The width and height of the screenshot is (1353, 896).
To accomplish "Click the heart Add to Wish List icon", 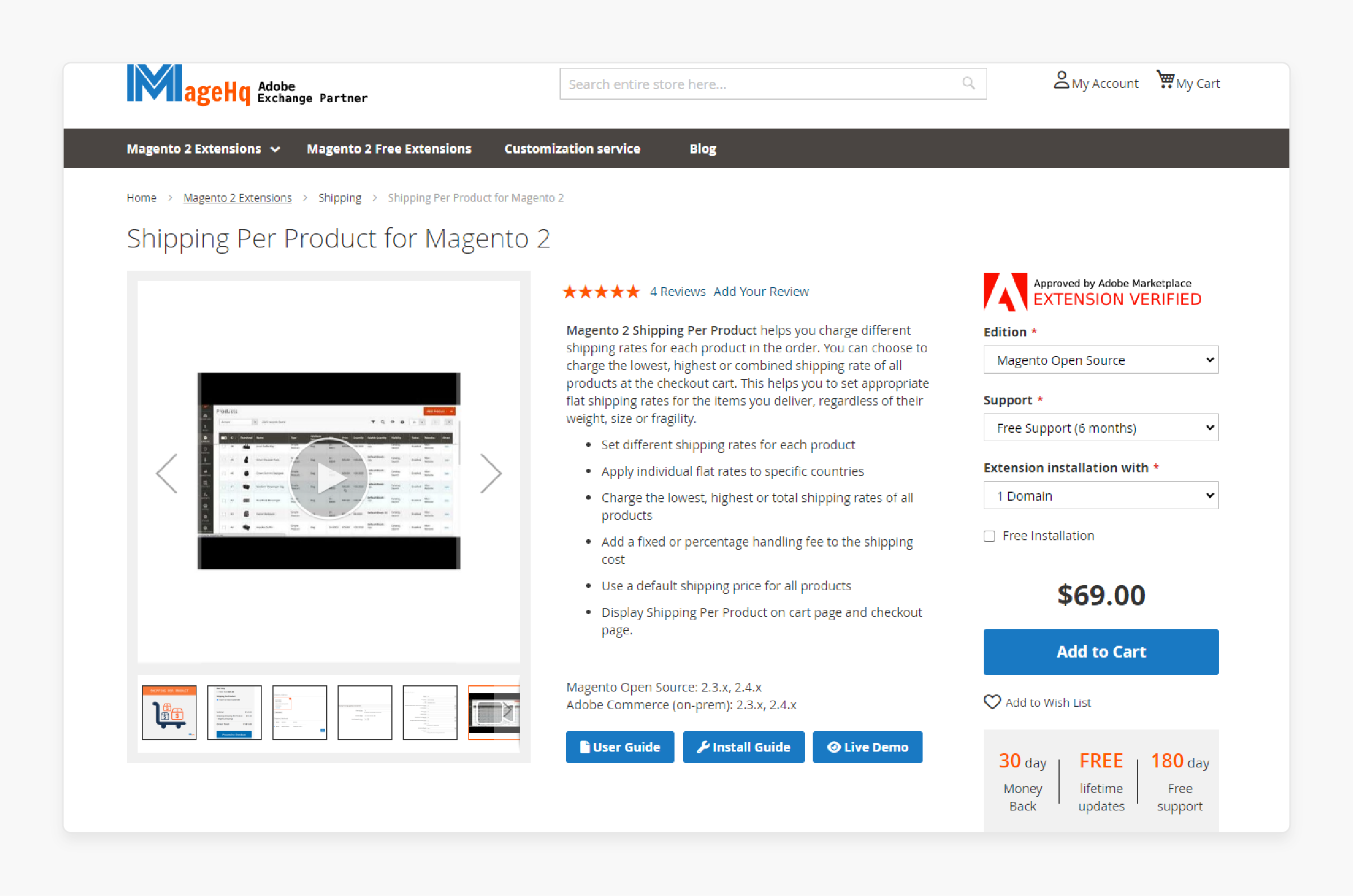I will coord(992,701).
